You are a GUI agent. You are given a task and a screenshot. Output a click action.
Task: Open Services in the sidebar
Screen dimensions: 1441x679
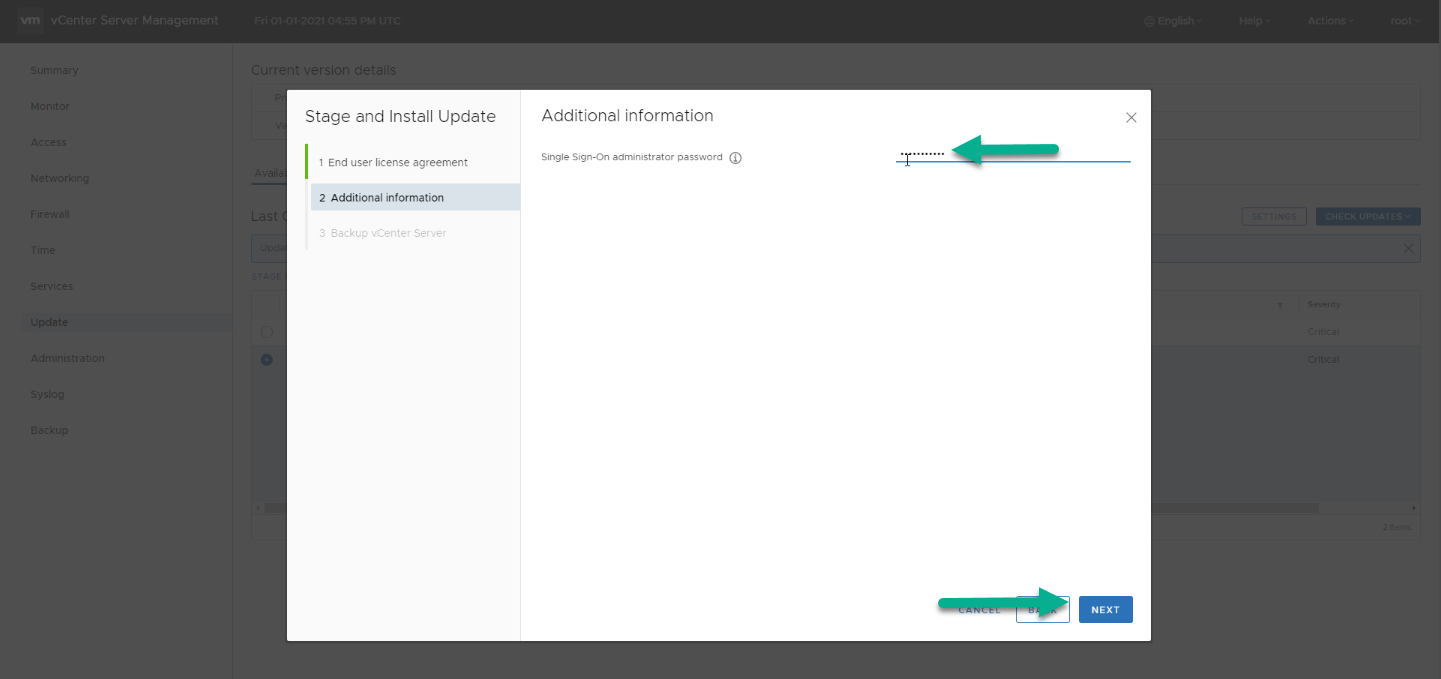(52, 286)
